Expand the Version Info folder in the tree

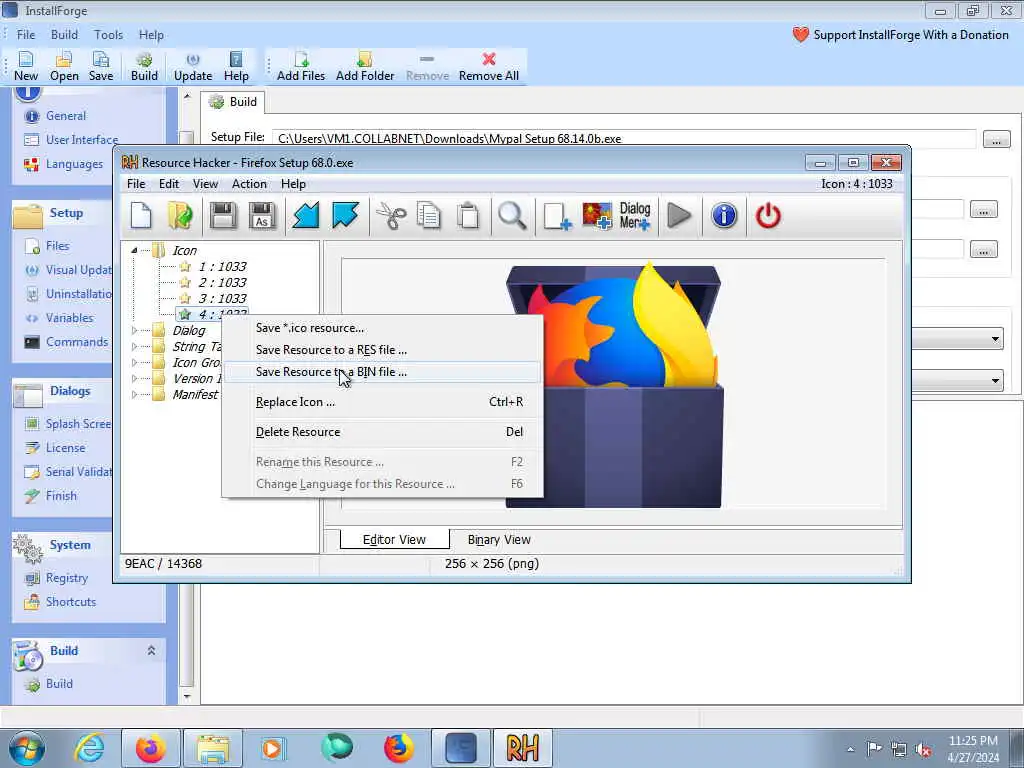(x=134, y=378)
